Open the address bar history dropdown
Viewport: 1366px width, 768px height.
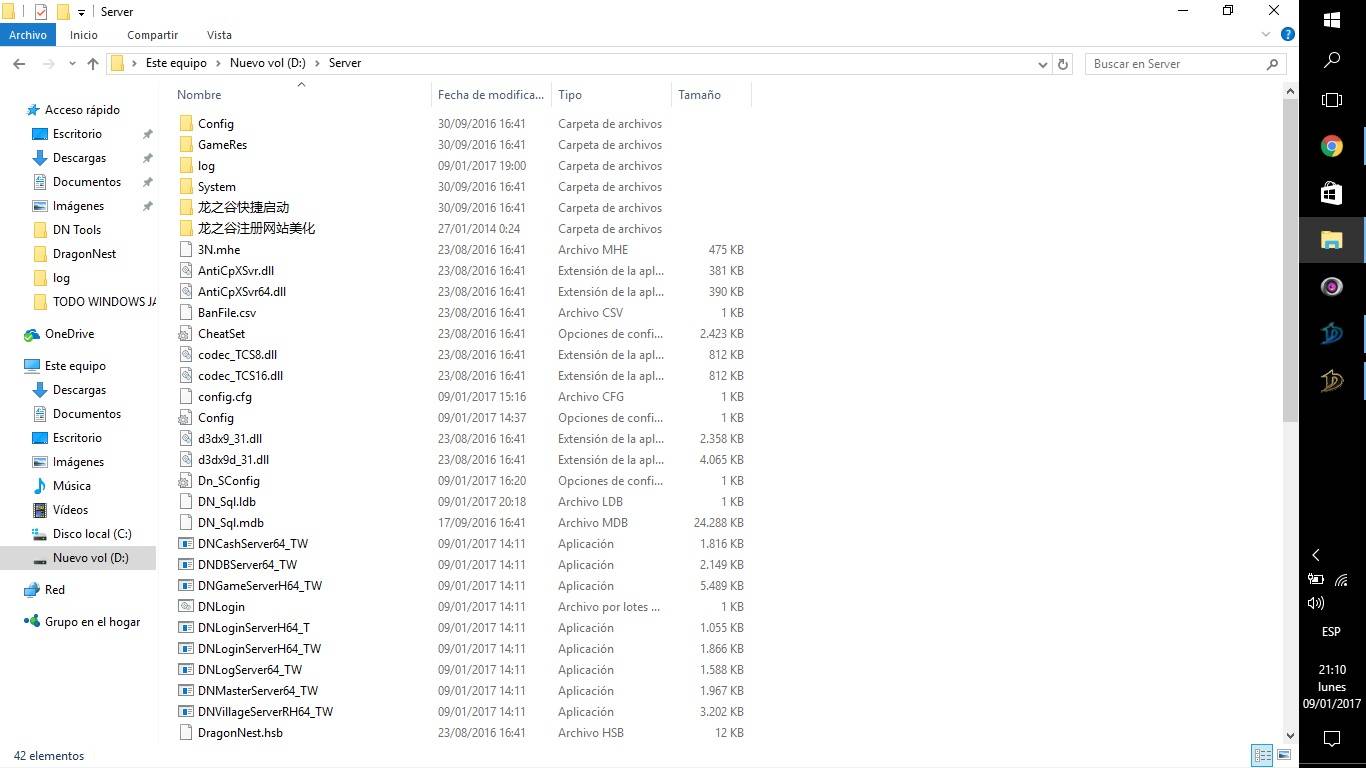click(x=1043, y=63)
